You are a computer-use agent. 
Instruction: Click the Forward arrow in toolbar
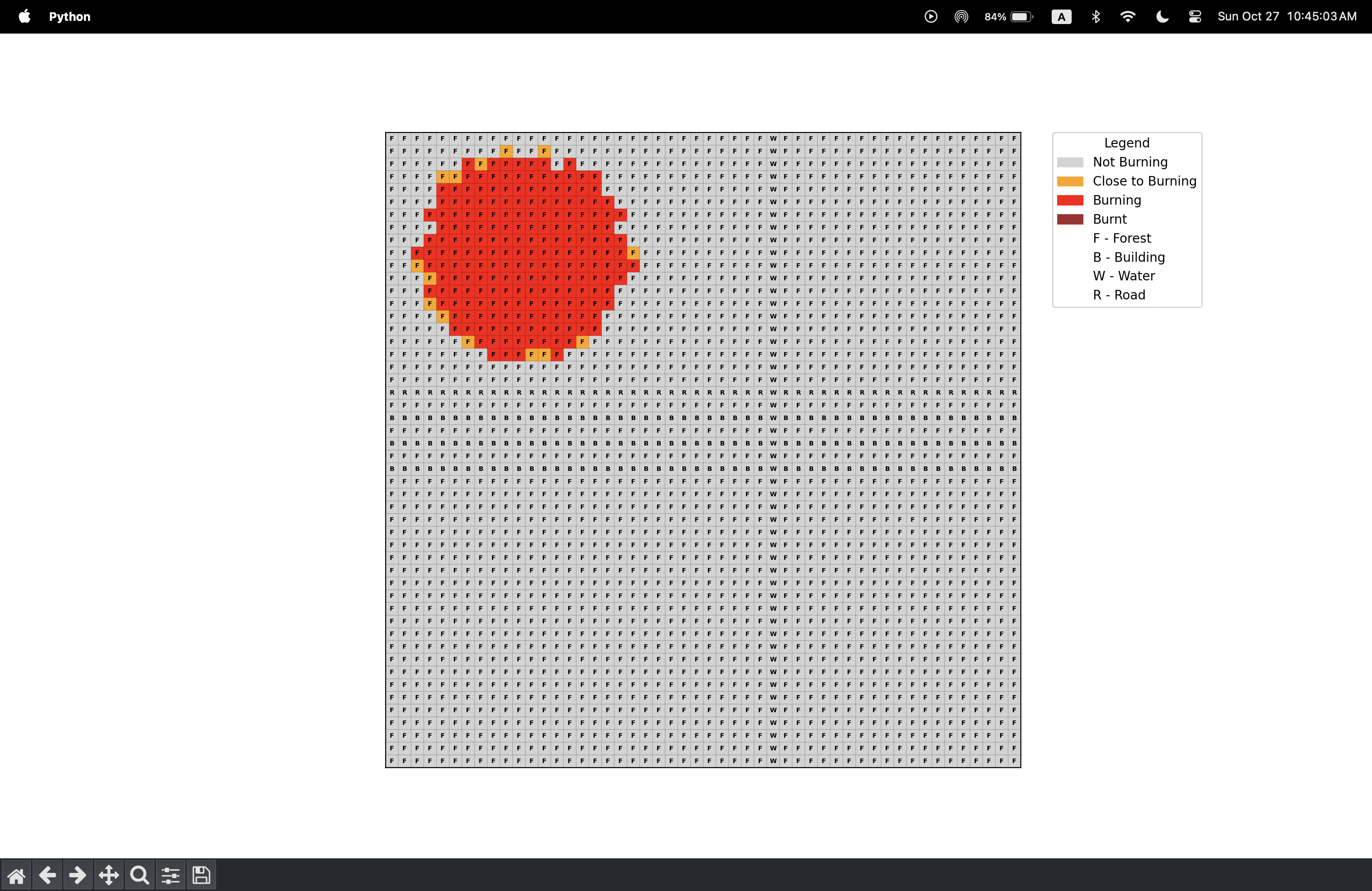pos(78,876)
